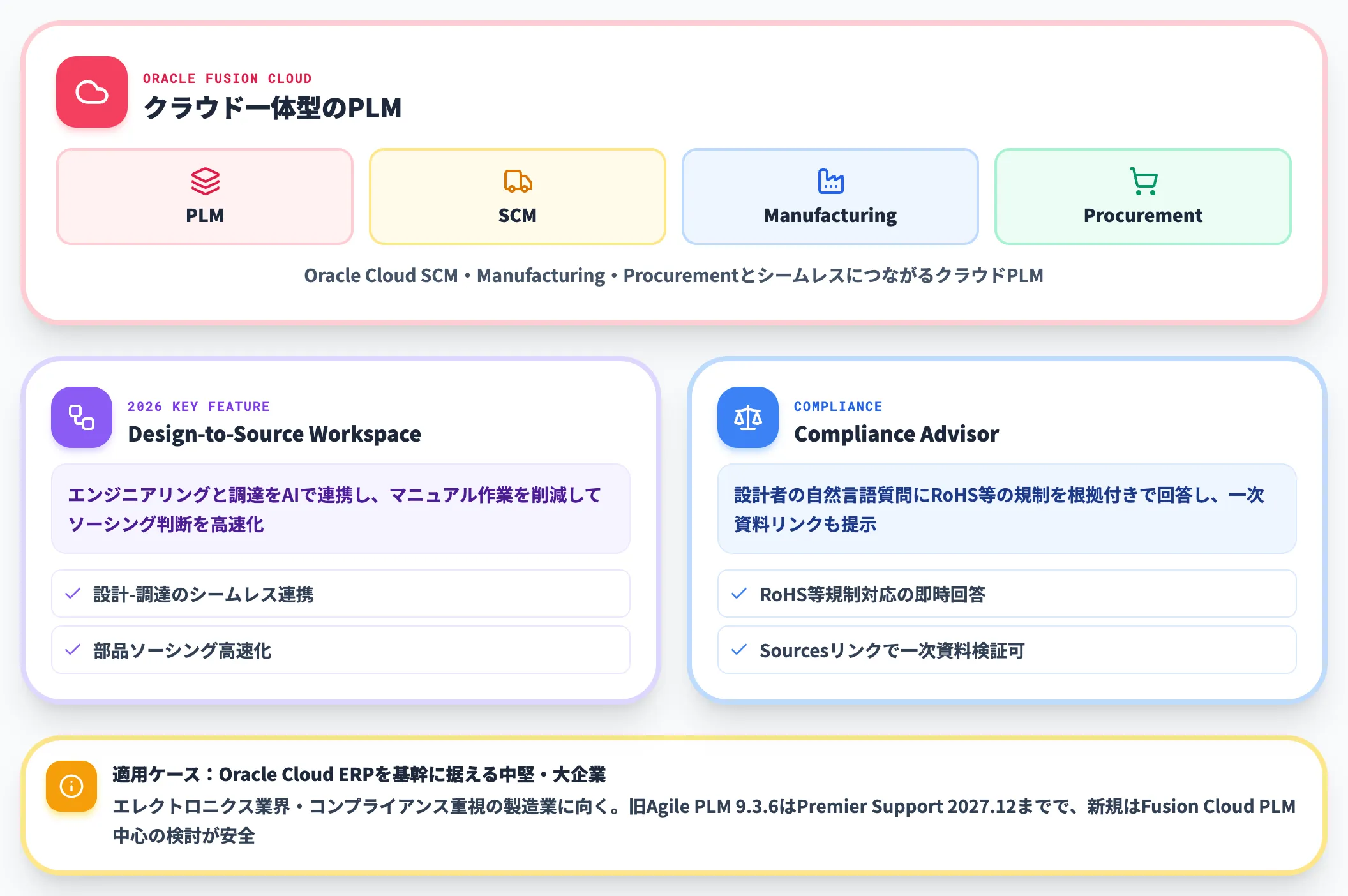Click the checkmark next to RoHS等規制対応の即時回答
This screenshot has height=896, width=1348.
point(739,594)
